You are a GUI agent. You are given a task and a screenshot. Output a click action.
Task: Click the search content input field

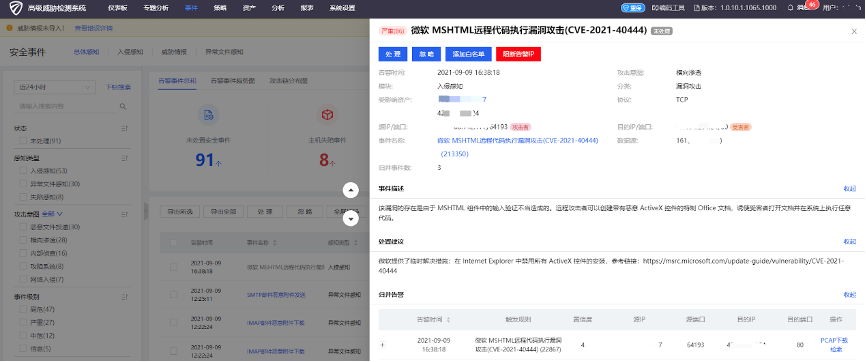point(66,106)
